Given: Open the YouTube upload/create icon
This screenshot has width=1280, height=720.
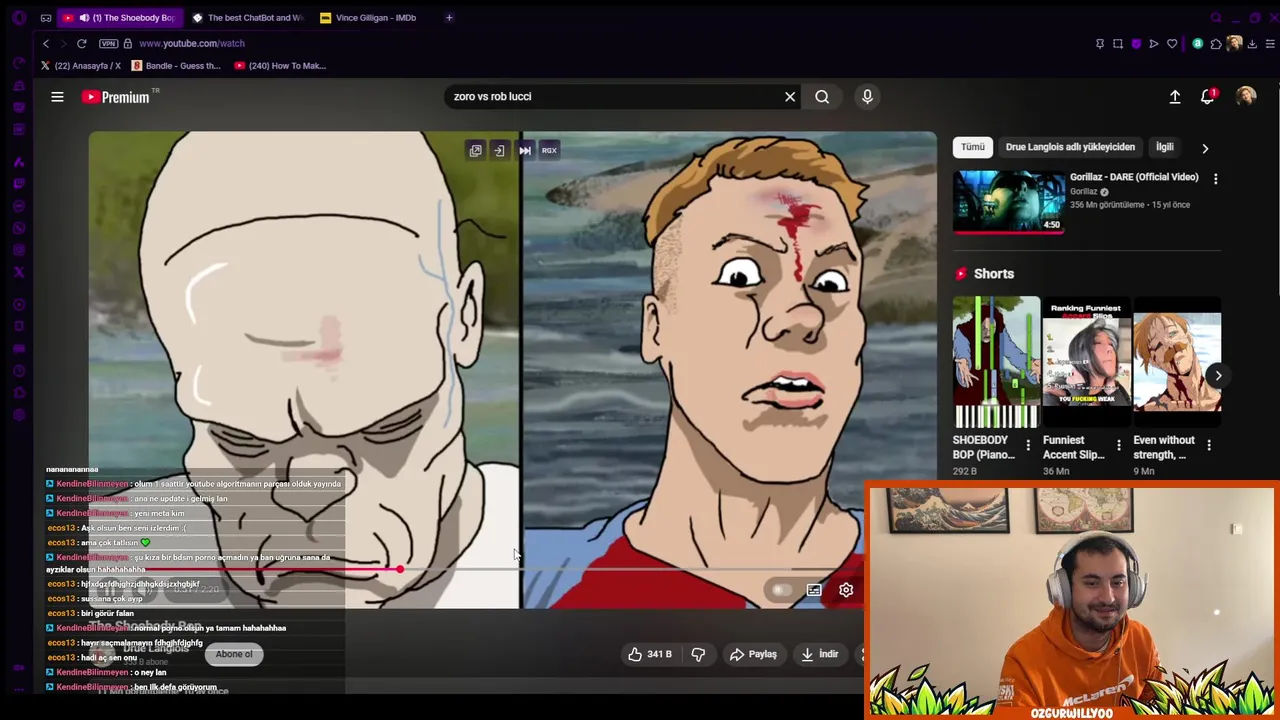Looking at the screenshot, I should (x=1175, y=97).
